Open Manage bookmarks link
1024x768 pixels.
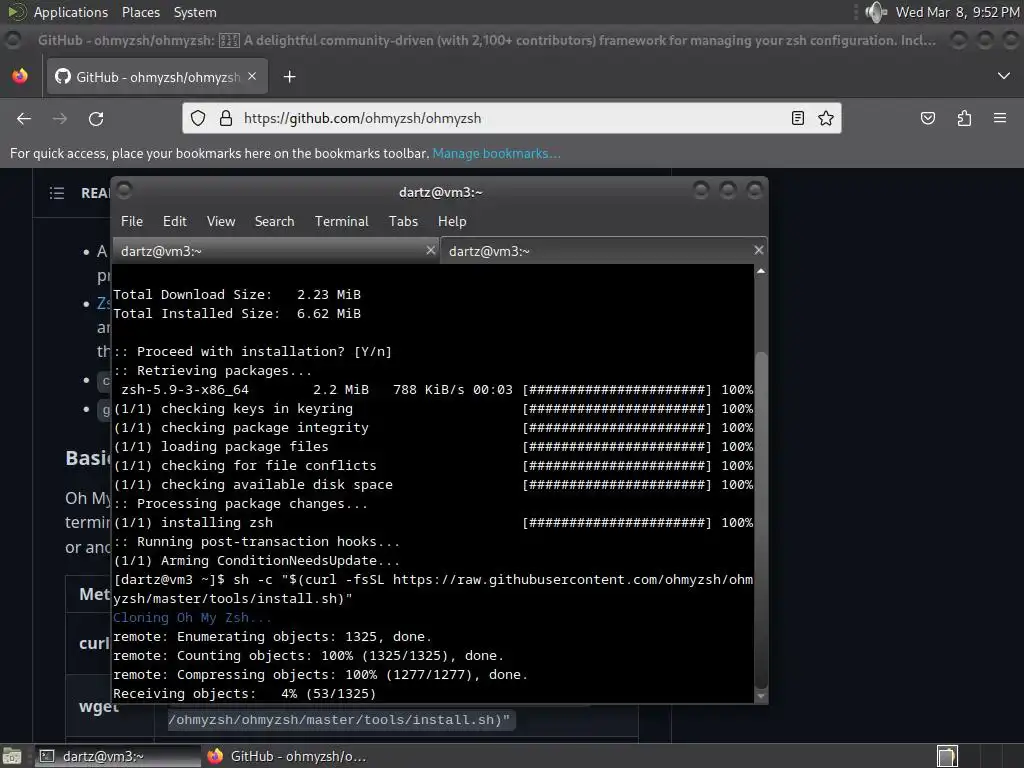point(496,153)
